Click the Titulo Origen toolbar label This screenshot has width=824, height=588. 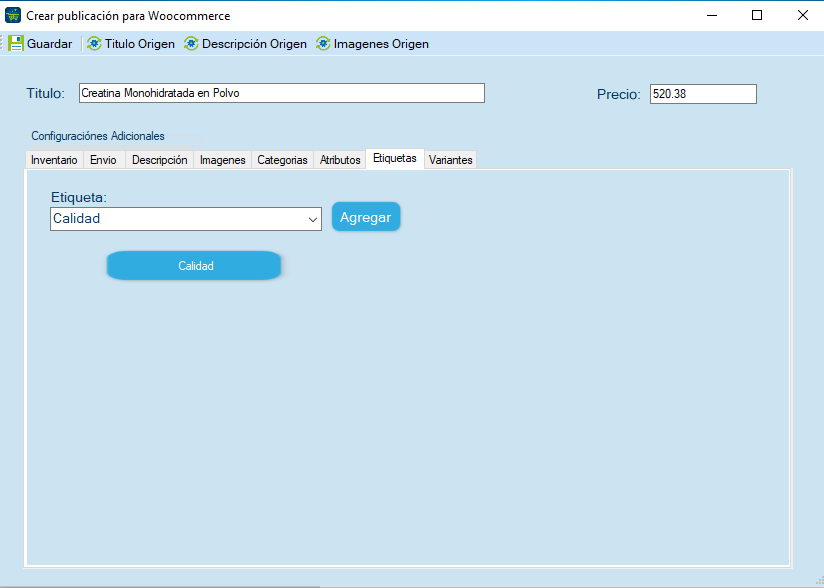(140, 44)
